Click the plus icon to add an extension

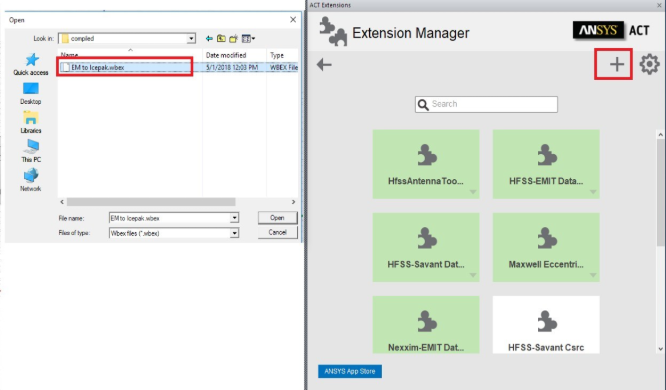point(617,65)
